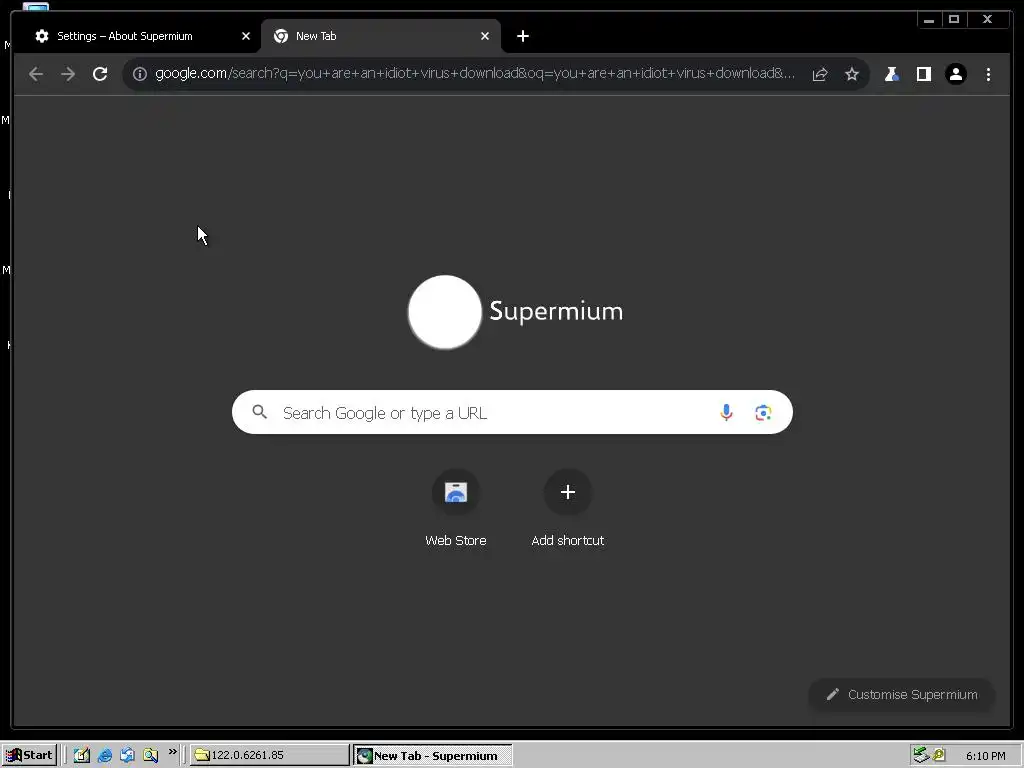Click the network connection tray icon
The width and height of the screenshot is (1024, 768).
point(921,755)
